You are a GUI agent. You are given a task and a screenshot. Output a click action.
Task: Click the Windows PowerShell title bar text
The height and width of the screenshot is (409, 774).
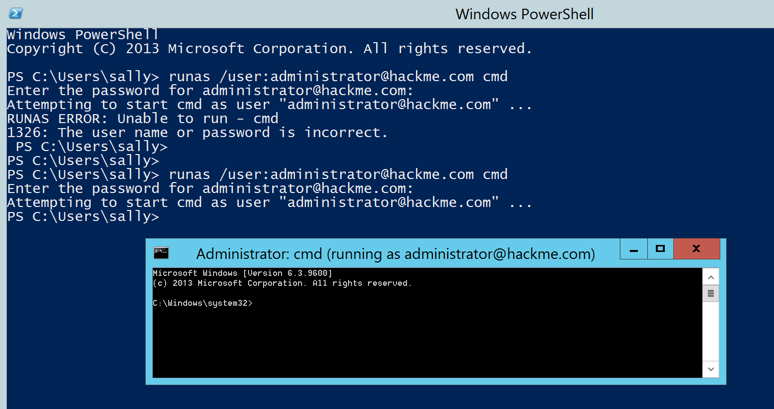tap(524, 14)
